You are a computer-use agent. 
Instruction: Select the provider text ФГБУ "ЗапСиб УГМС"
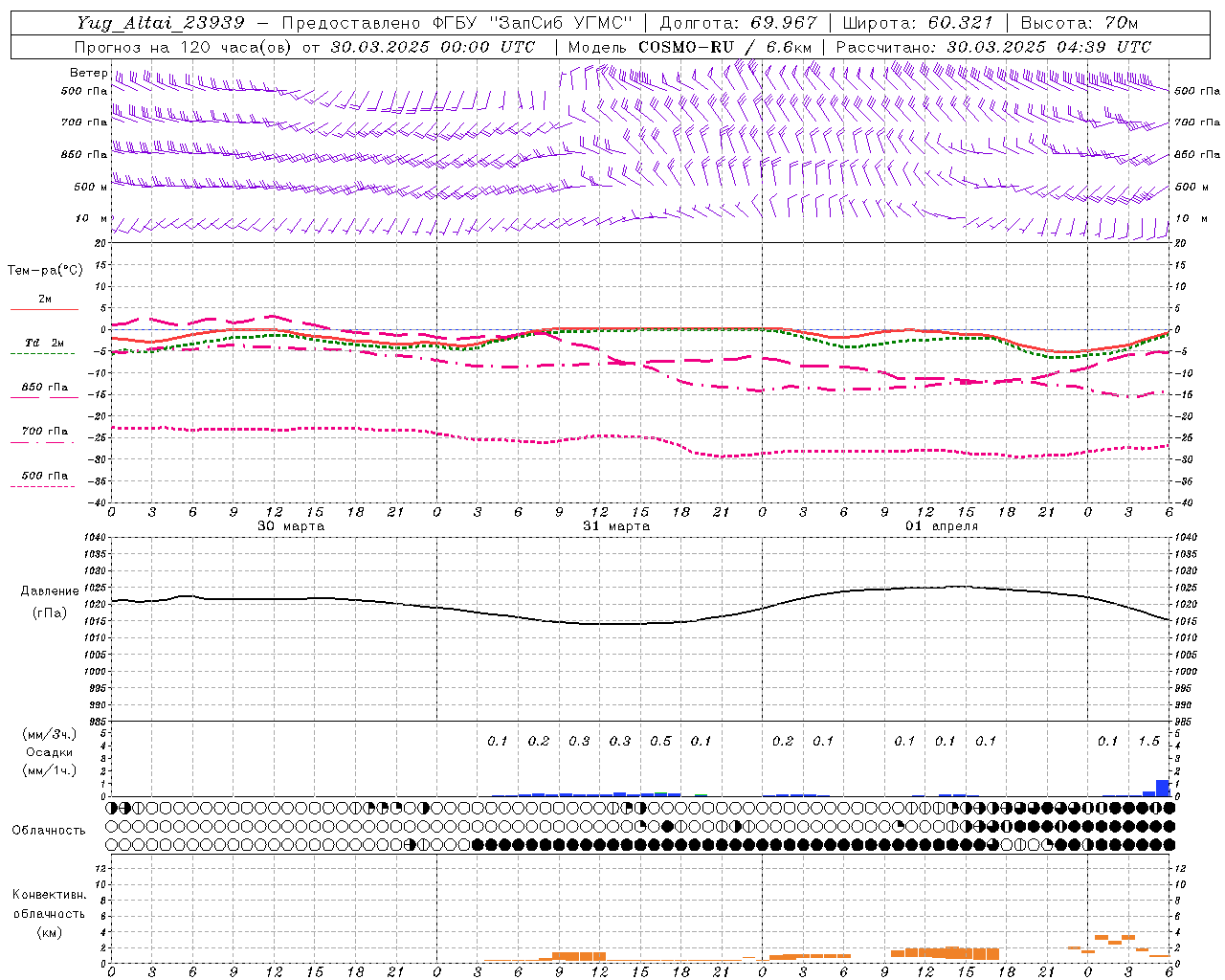point(534,23)
